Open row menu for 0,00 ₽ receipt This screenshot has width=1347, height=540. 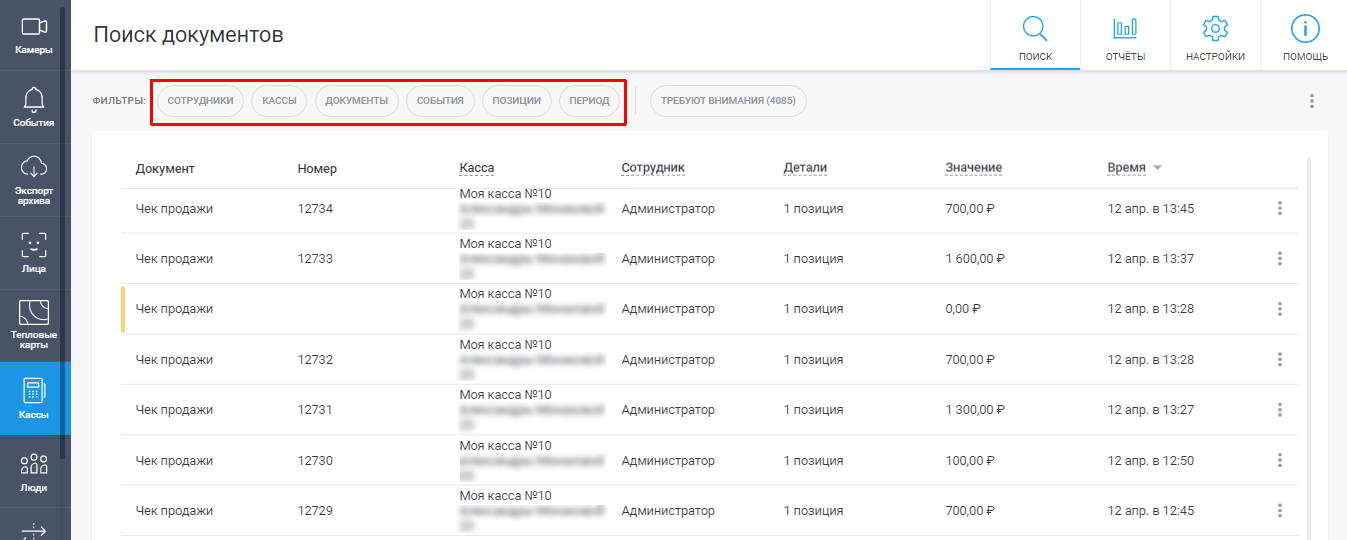click(x=1280, y=309)
